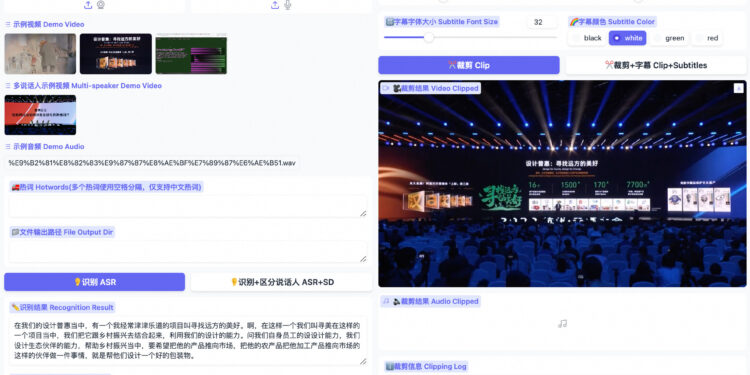Click the font size number box showing 32
The width and height of the screenshot is (750, 375).
pyautogui.click(x=542, y=22)
